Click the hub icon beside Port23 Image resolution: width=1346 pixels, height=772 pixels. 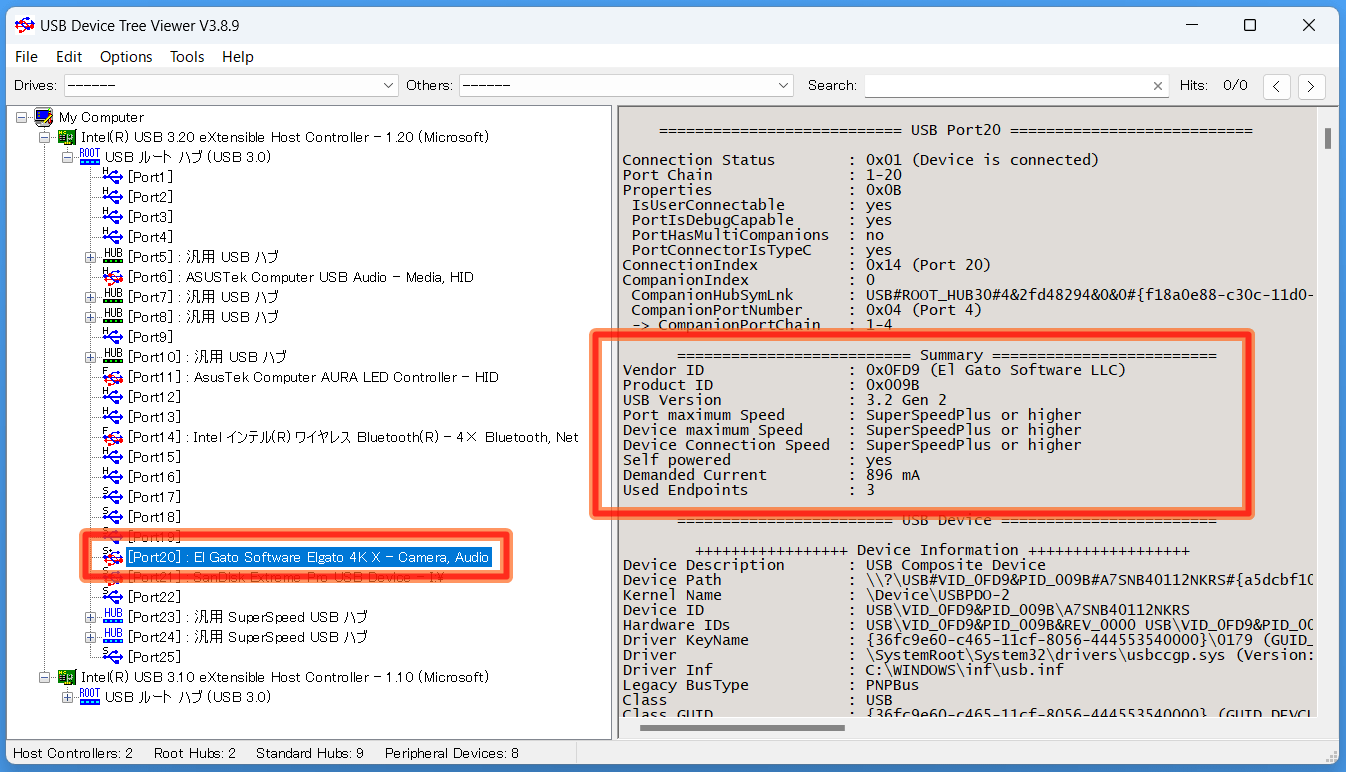tap(113, 617)
